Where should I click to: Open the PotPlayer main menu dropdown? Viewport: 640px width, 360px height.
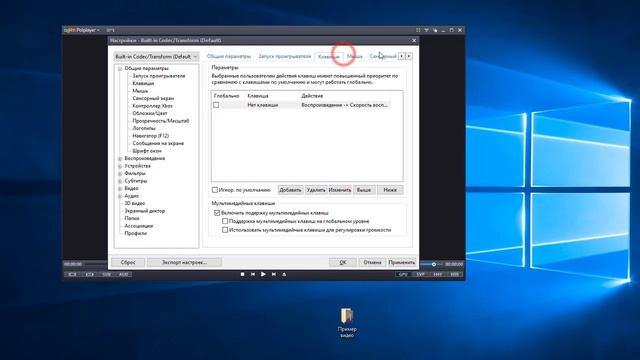pyautogui.click(x=83, y=30)
